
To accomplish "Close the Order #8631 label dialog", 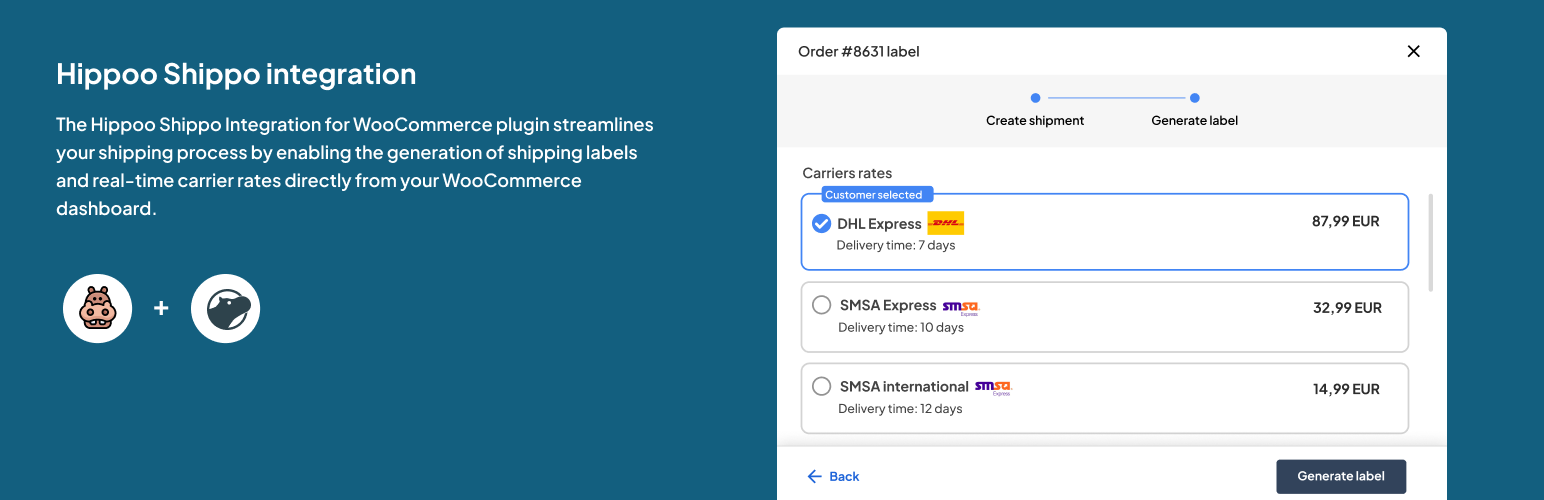I will tap(1413, 51).
